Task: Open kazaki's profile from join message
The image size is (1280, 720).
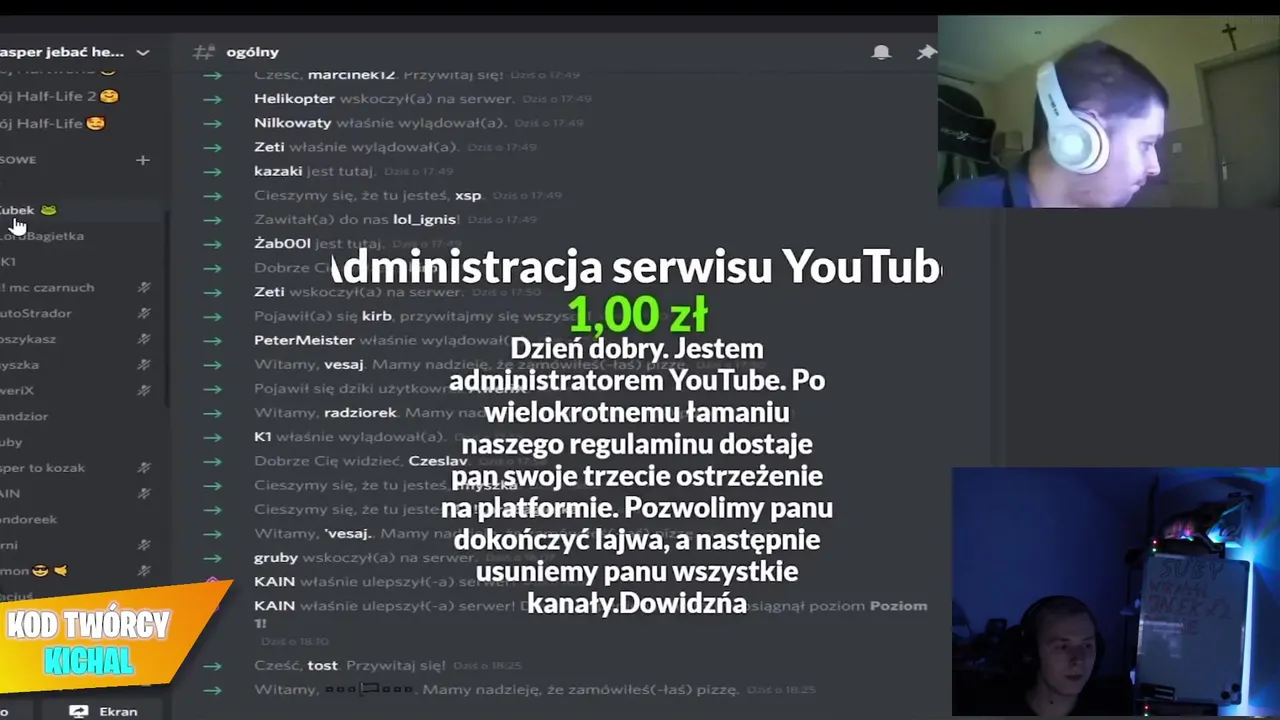Action: (x=278, y=171)
